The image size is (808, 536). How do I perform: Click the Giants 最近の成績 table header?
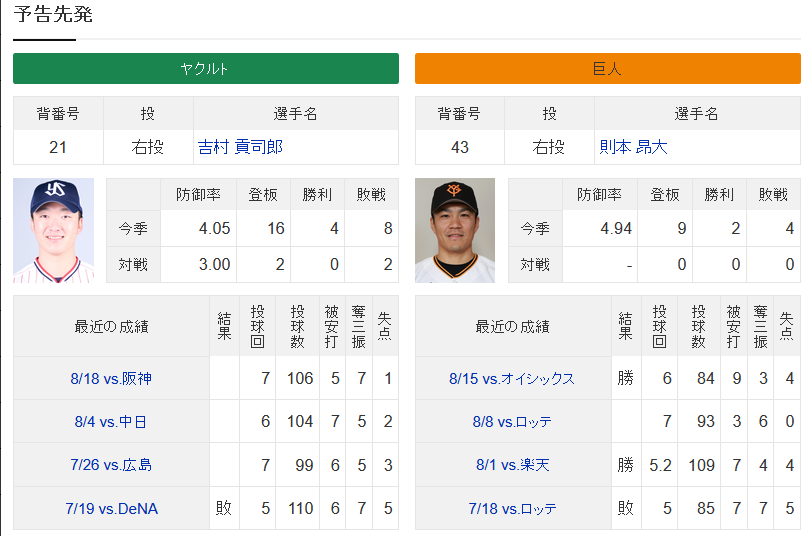pyautogui.click(x=513, y=326)
